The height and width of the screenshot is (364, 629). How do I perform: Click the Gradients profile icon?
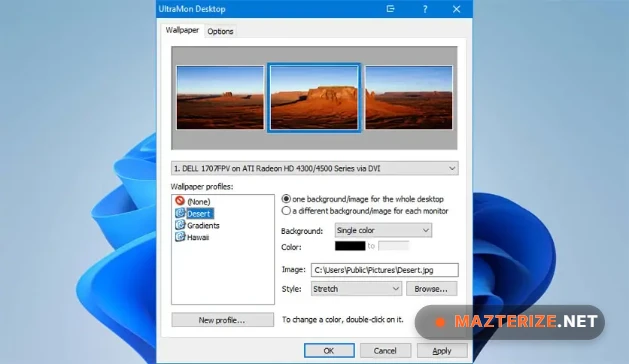180,225
